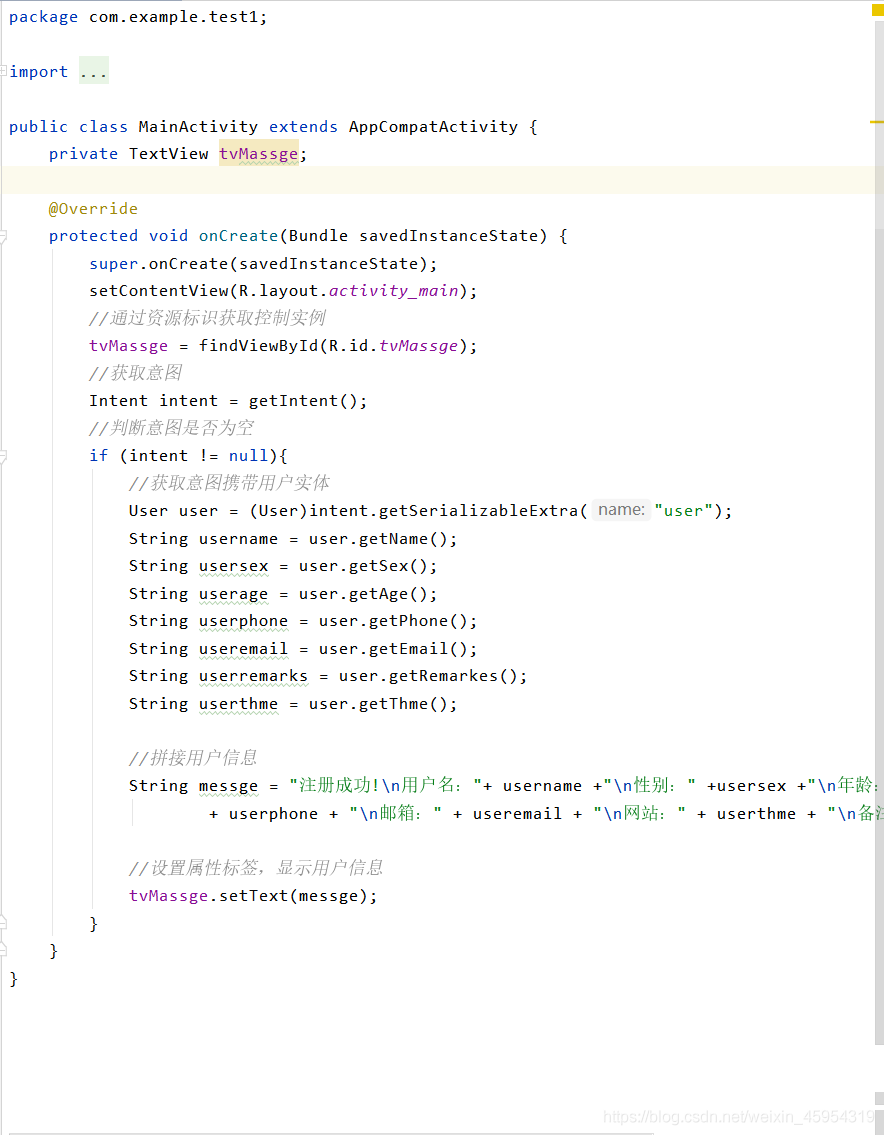Click getSerializableExtra method name
Screen dimensions: 884x1135
coord(479,511)
